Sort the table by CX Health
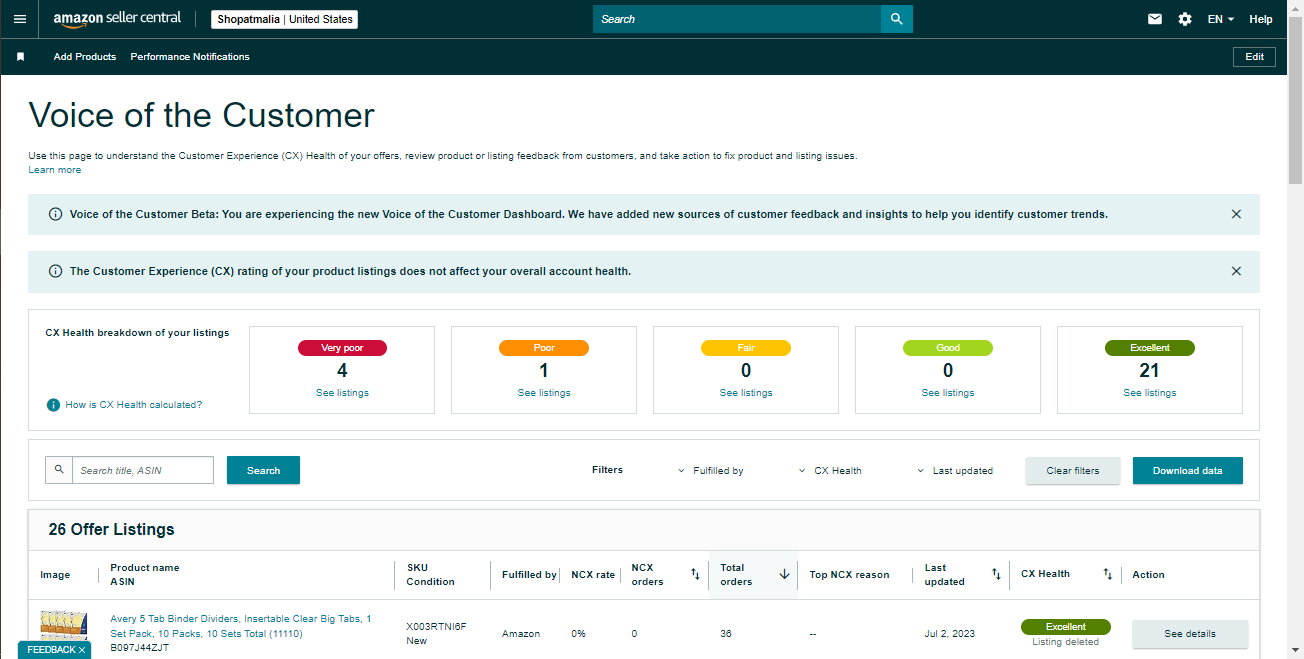This screenshot has width=1304, height=659. [1107, 574]
